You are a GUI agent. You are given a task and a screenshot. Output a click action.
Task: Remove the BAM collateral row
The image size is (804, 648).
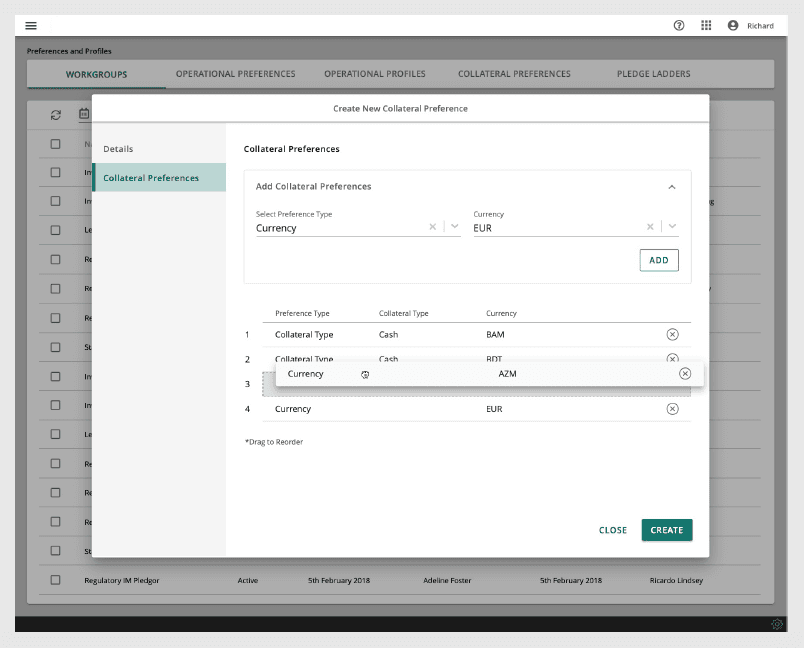pyautogui.click(x=672, y=335)
